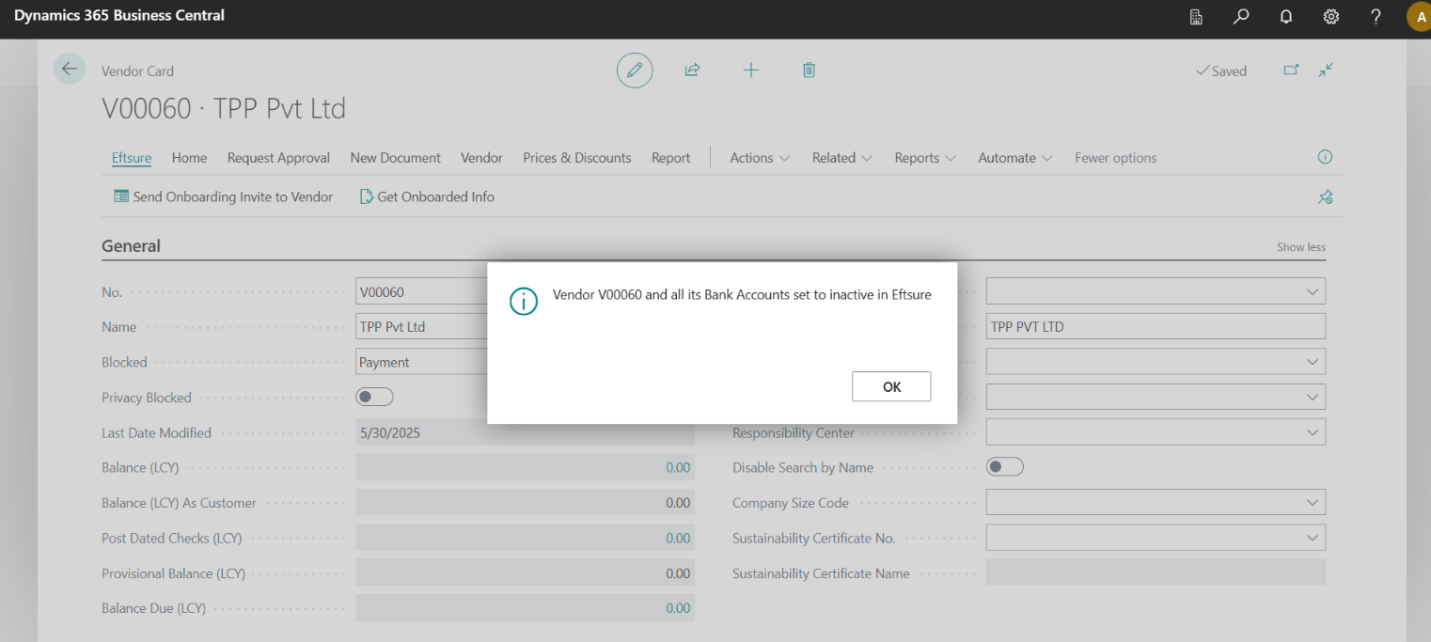Open page in new window icon
Viewport: 1431px width, 642px height.
coord(1291,70)
